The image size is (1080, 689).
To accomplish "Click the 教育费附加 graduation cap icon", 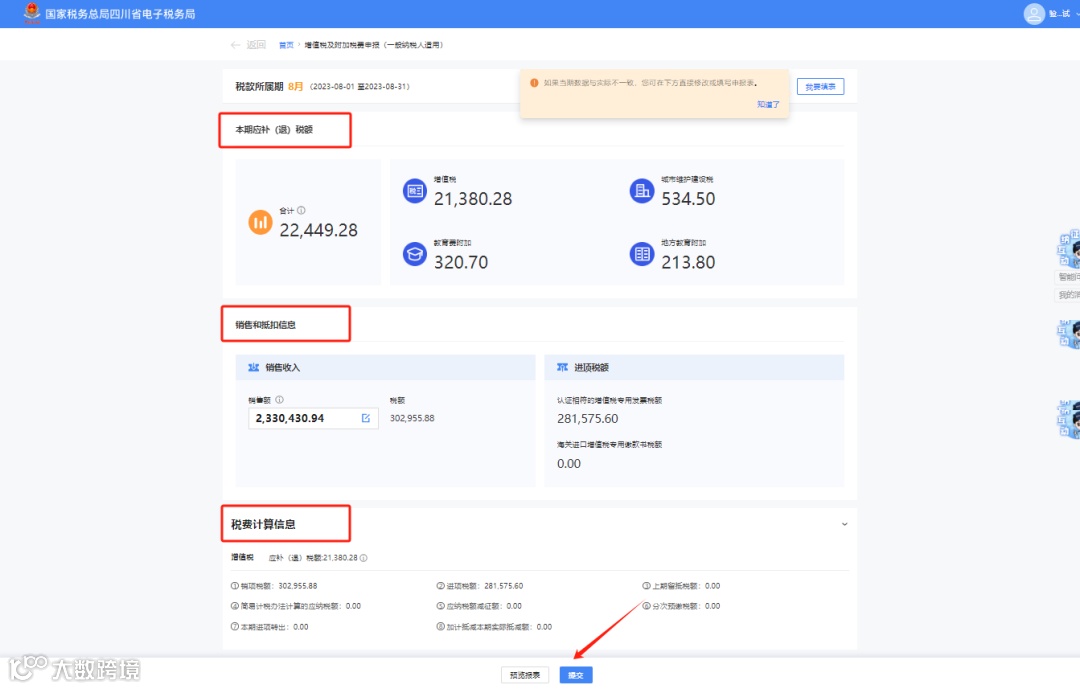I will [x=415, y=254].
